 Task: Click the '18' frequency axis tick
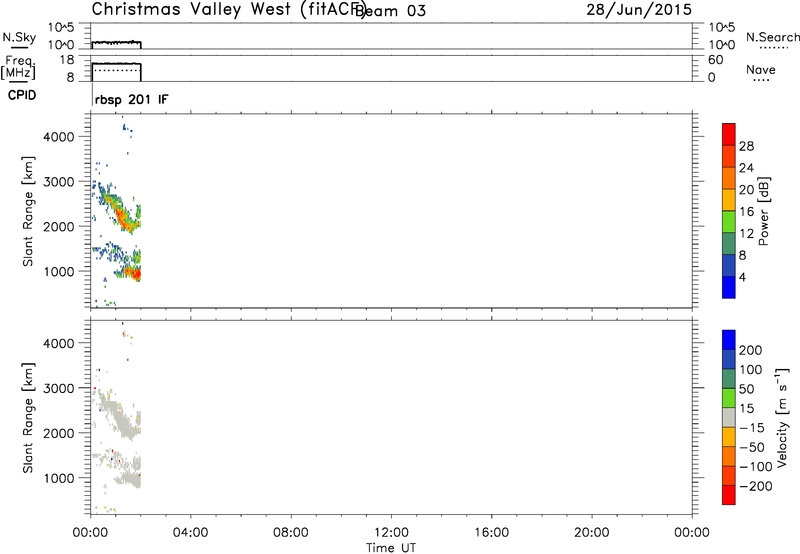[x=67, y=60]
